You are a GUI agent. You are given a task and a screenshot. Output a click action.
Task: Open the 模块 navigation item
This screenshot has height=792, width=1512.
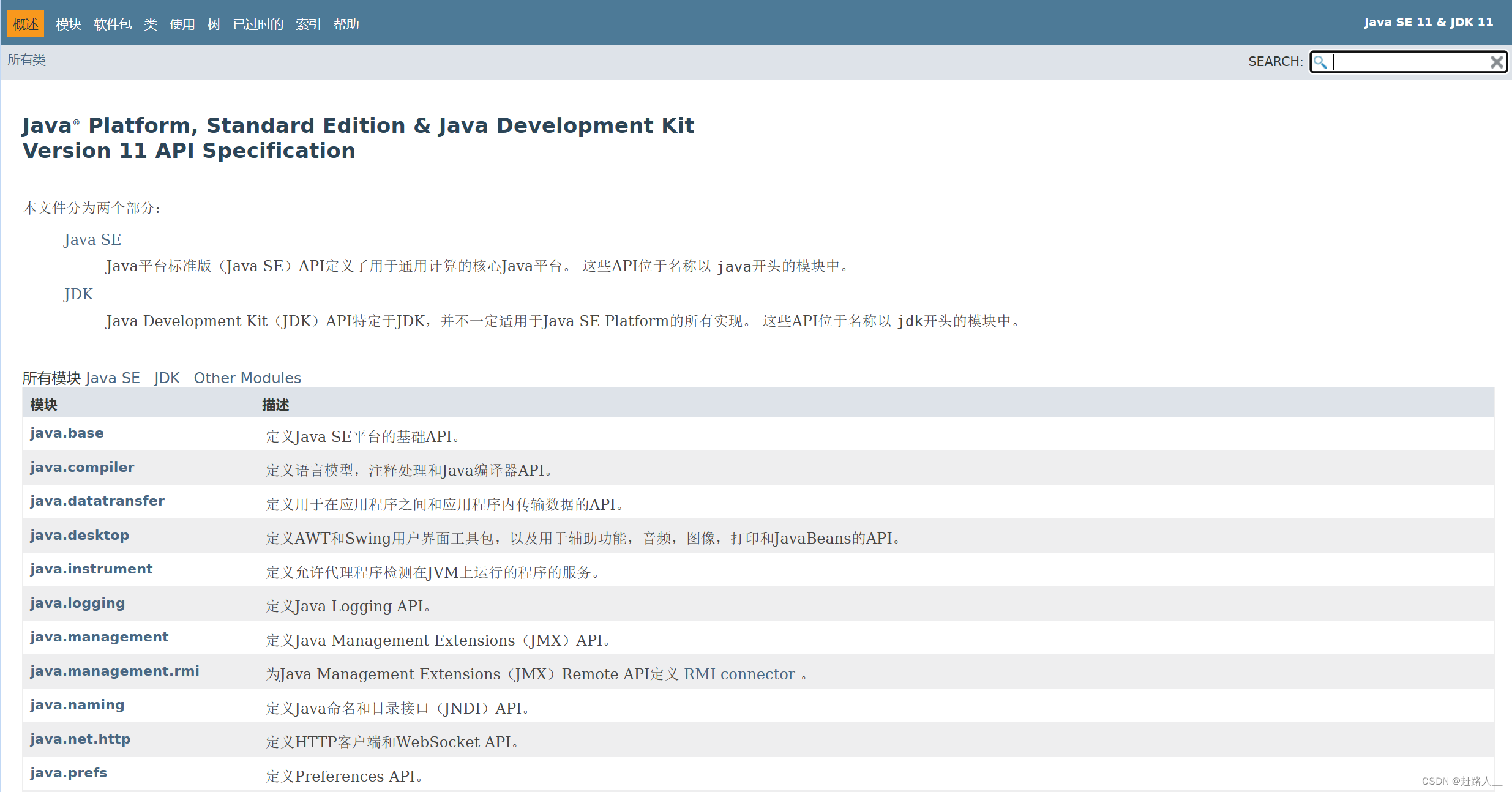tap(69, 24)
